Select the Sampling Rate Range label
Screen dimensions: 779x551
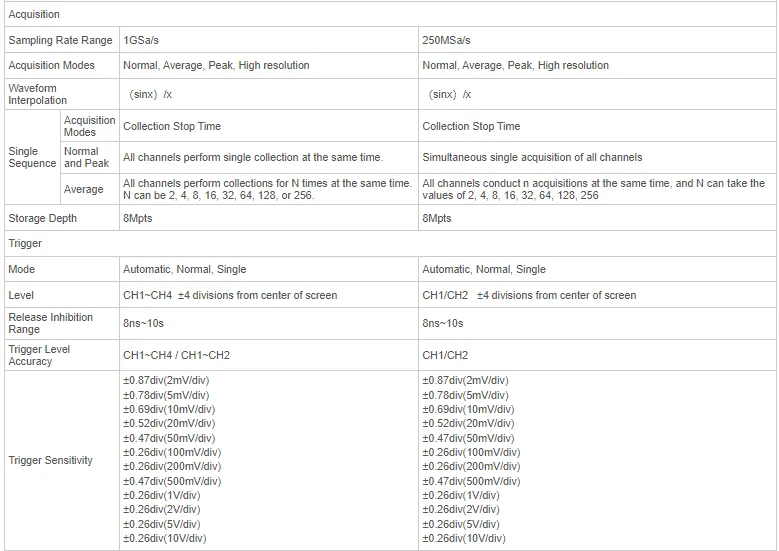tap(60, 40)
